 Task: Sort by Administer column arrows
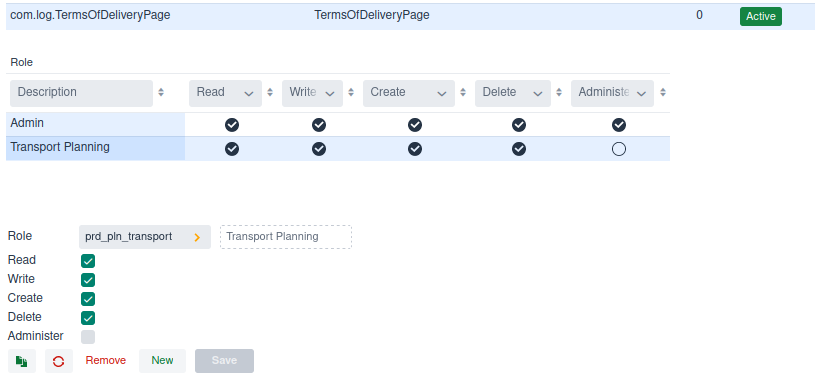coord(663,92)
